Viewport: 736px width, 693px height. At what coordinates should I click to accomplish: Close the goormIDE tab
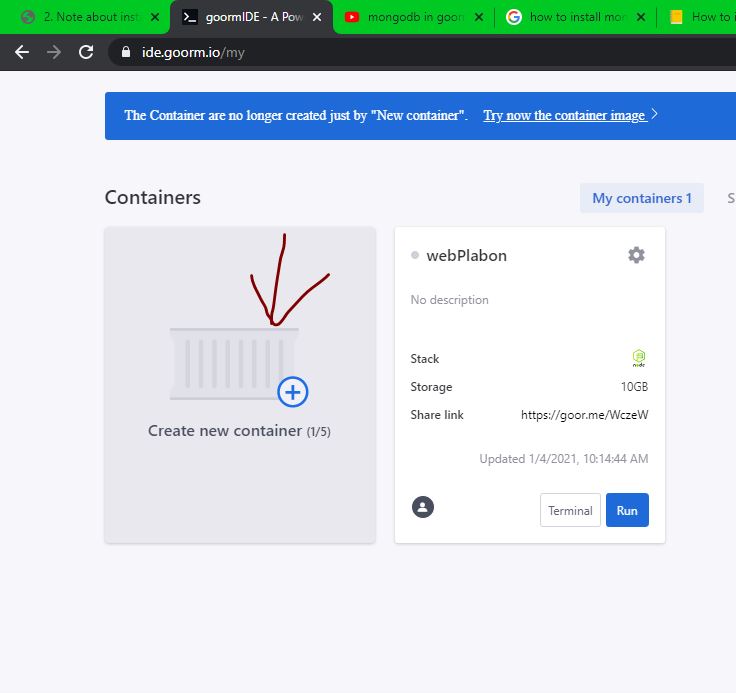click(x=317, y=17)
